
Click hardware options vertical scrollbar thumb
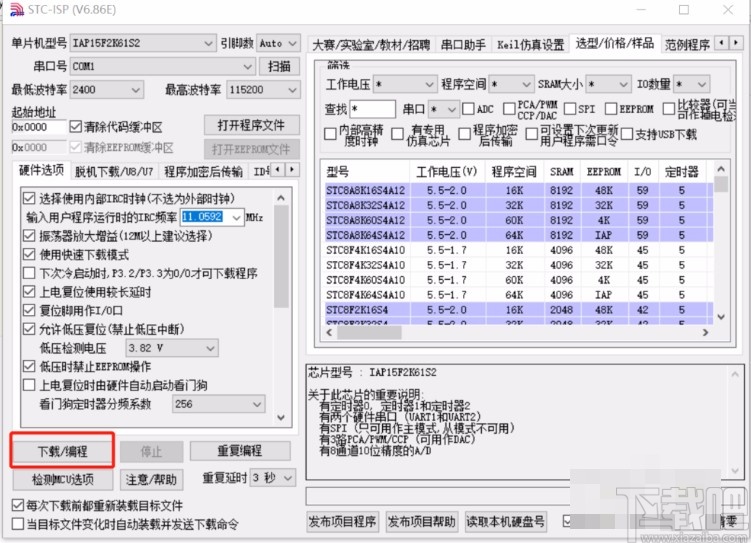(281, 257)
